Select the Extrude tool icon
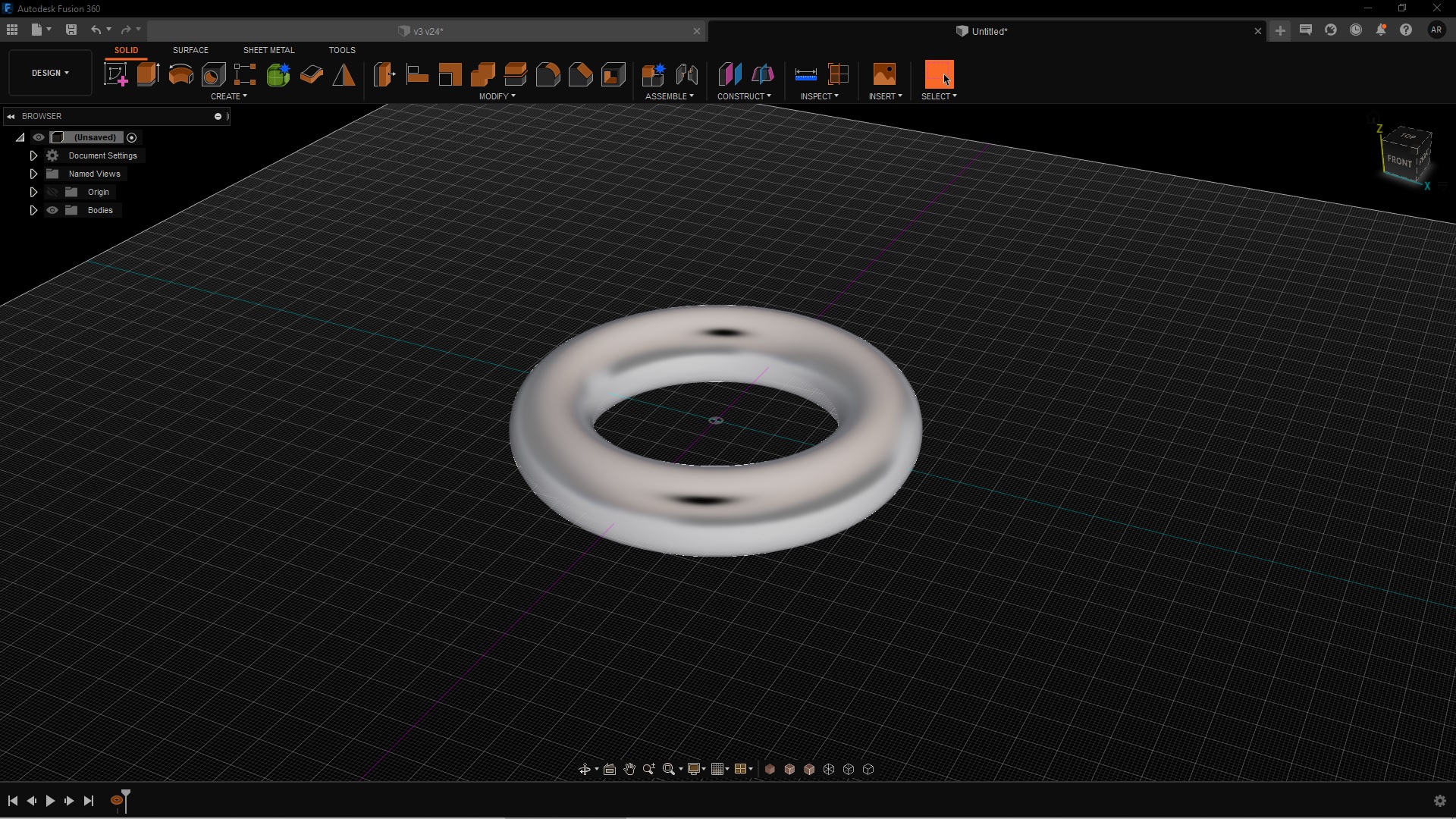1456x819 pixels. coord(148,74)
